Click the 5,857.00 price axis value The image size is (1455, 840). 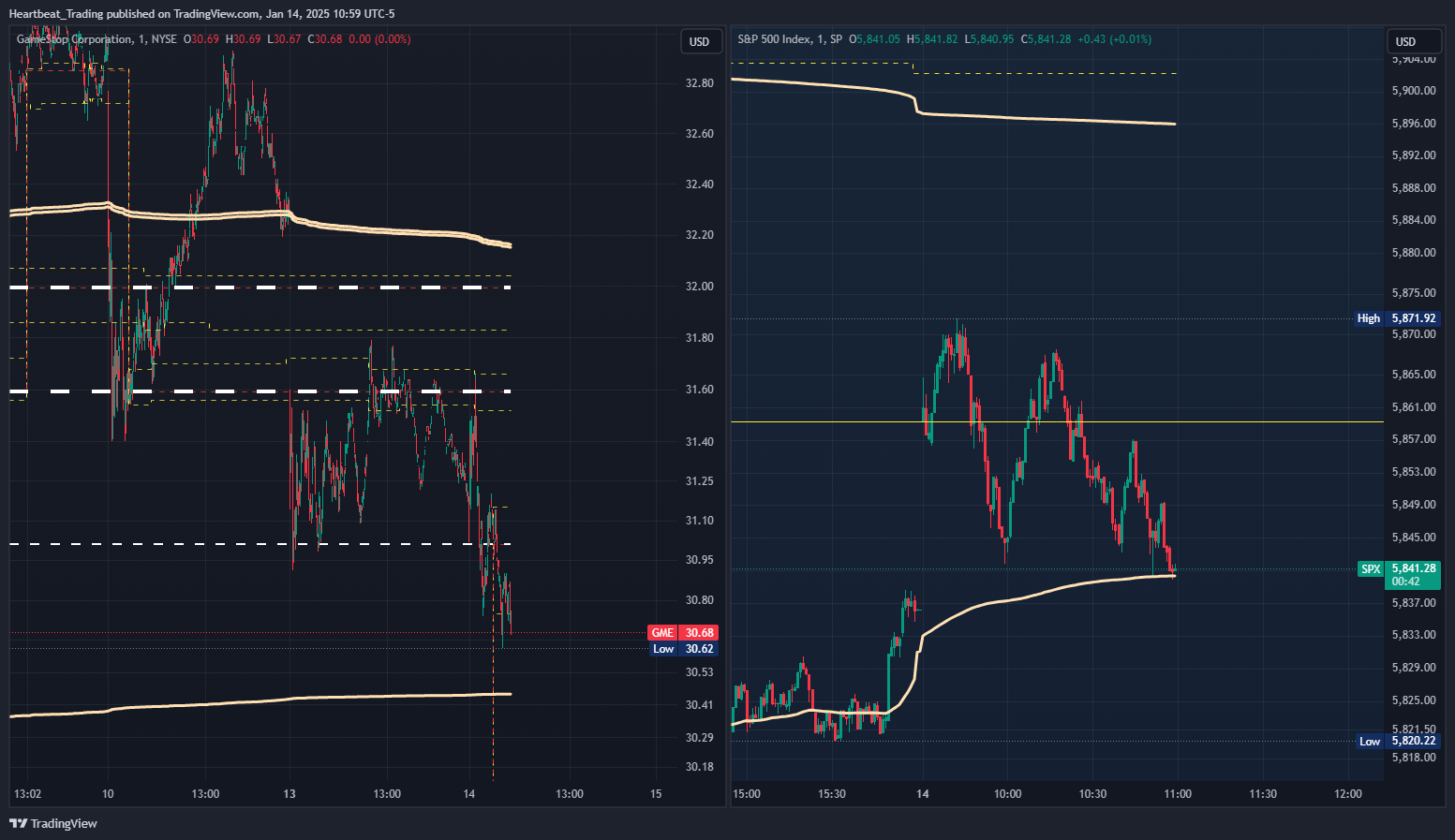tap(1414, 439)
